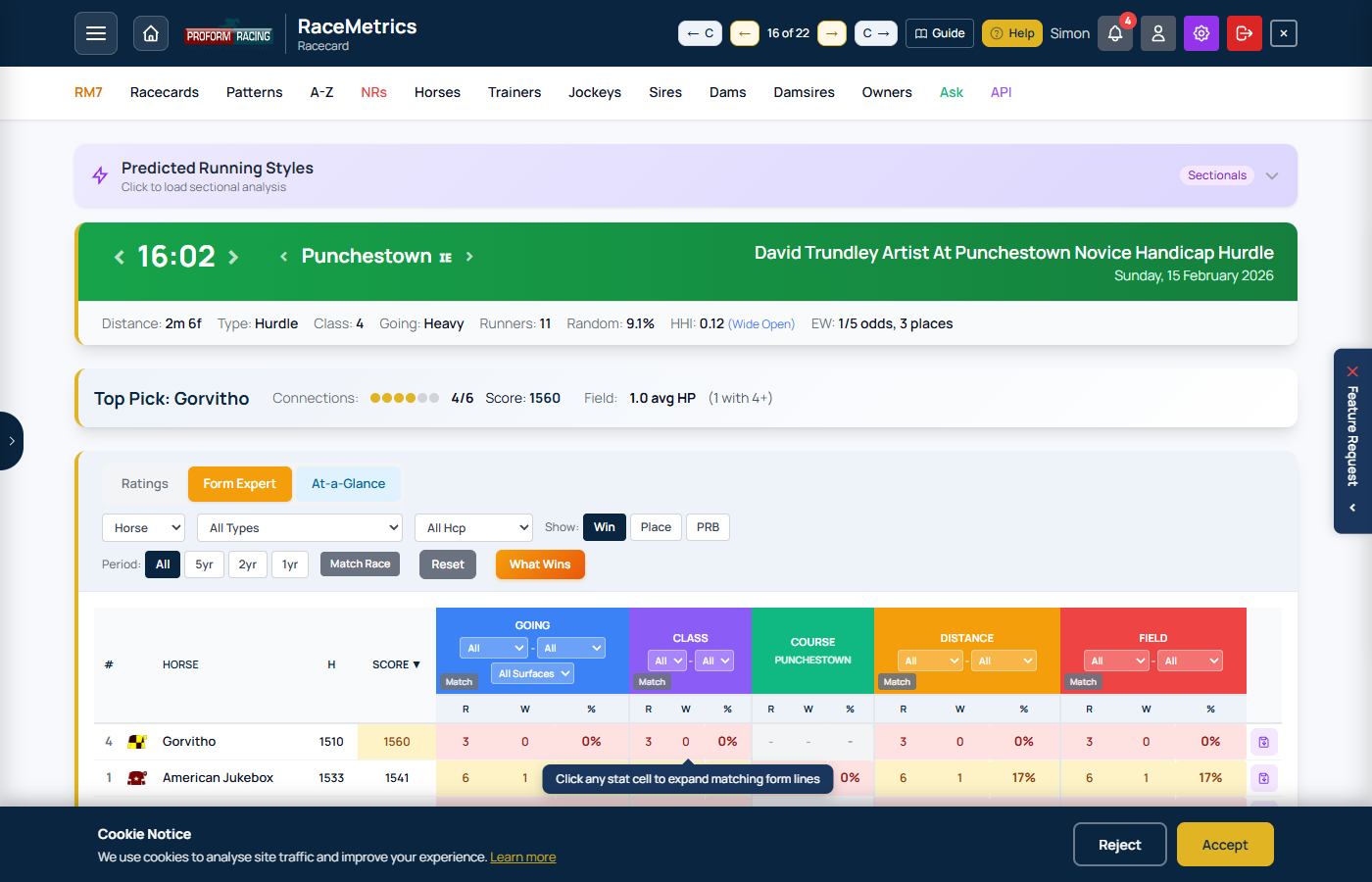Switch to the At-a-Glance tab
The height and width of the screenshot is (882, 1372).
[x=348, y=483]
